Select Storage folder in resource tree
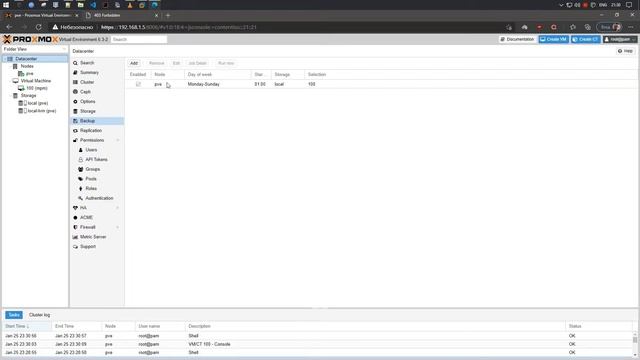Screen dimensions: 640x360 point(29,96)
